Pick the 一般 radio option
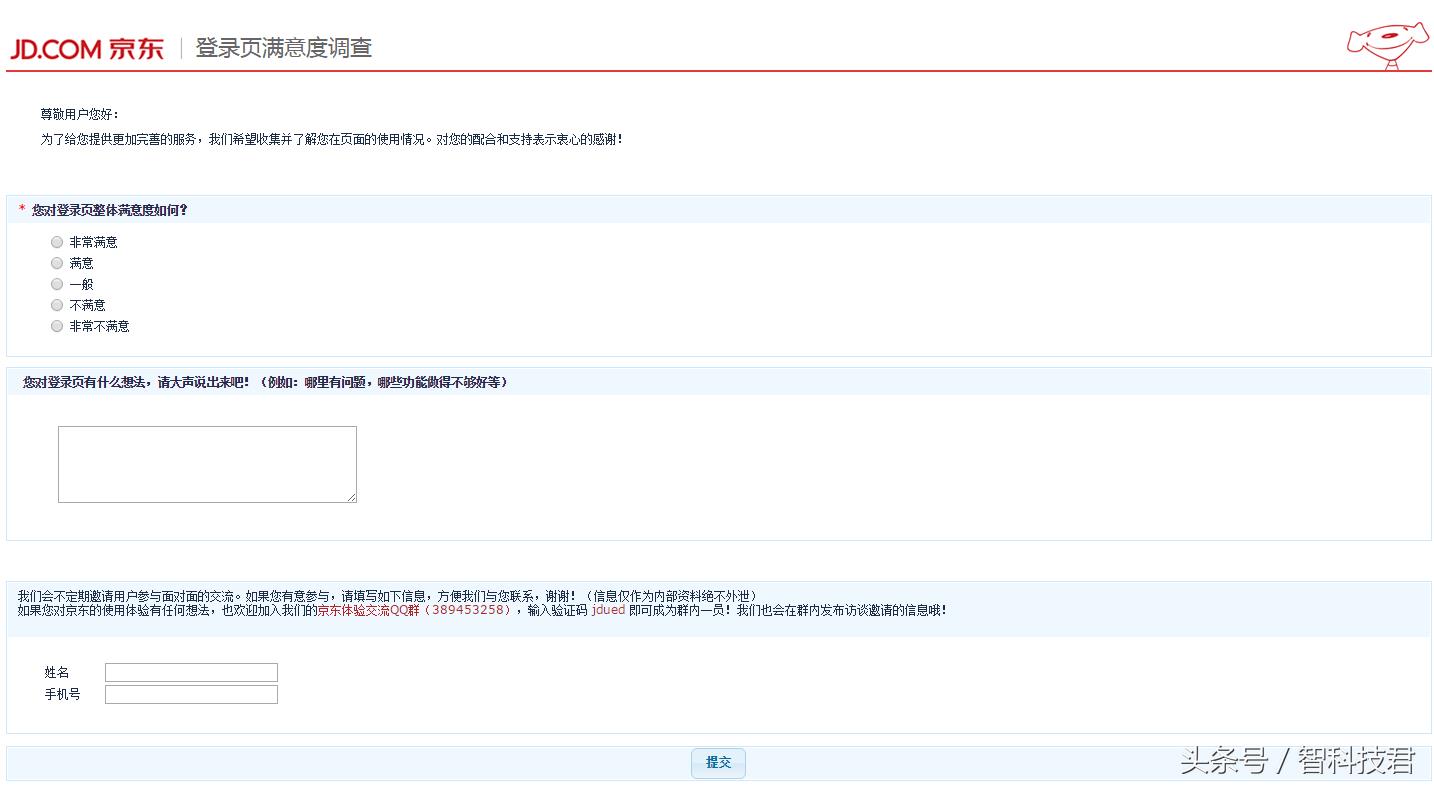 tap(57, 284)
